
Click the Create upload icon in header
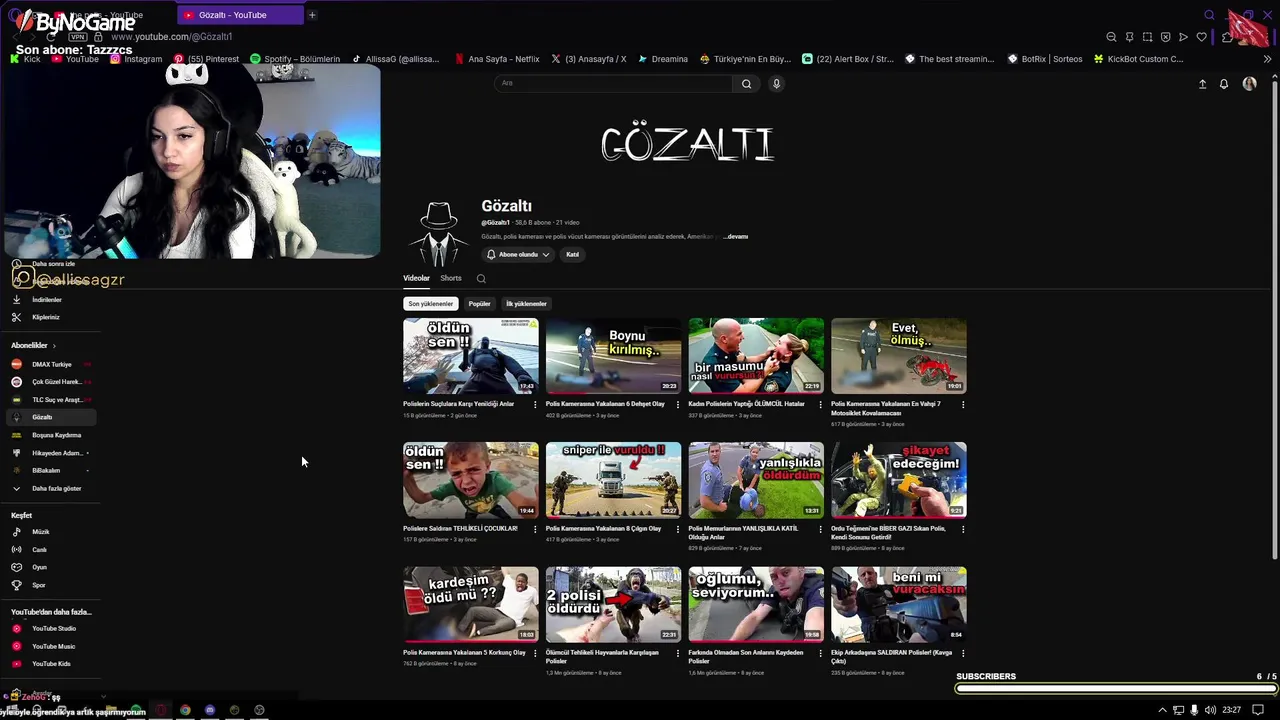click(1202, 84)
